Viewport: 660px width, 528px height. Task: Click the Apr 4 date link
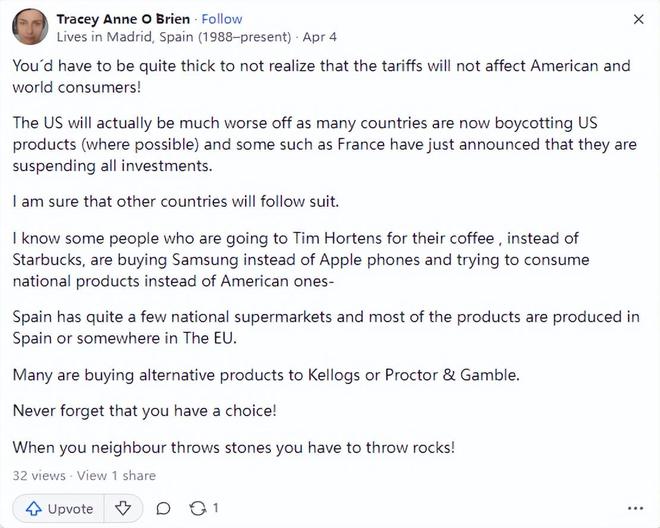pyautogui.click(x=319, y=37)
